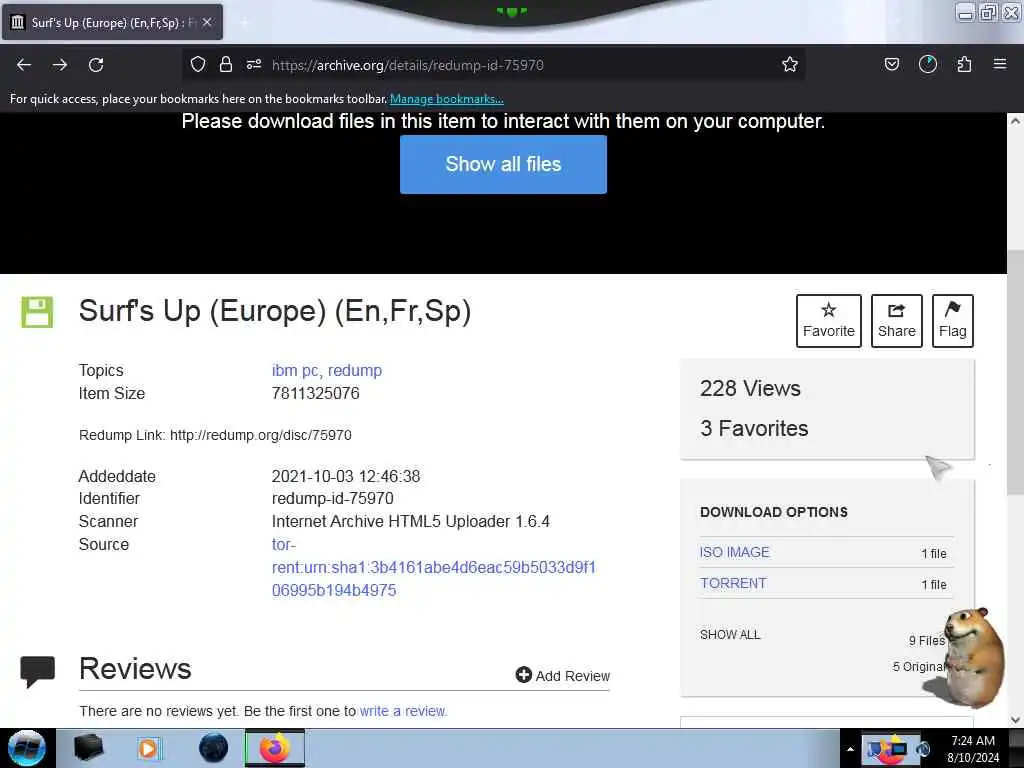Open the Manage bookmarks link
Viewport: 1024px width, 768px height.
click(447, 99)
